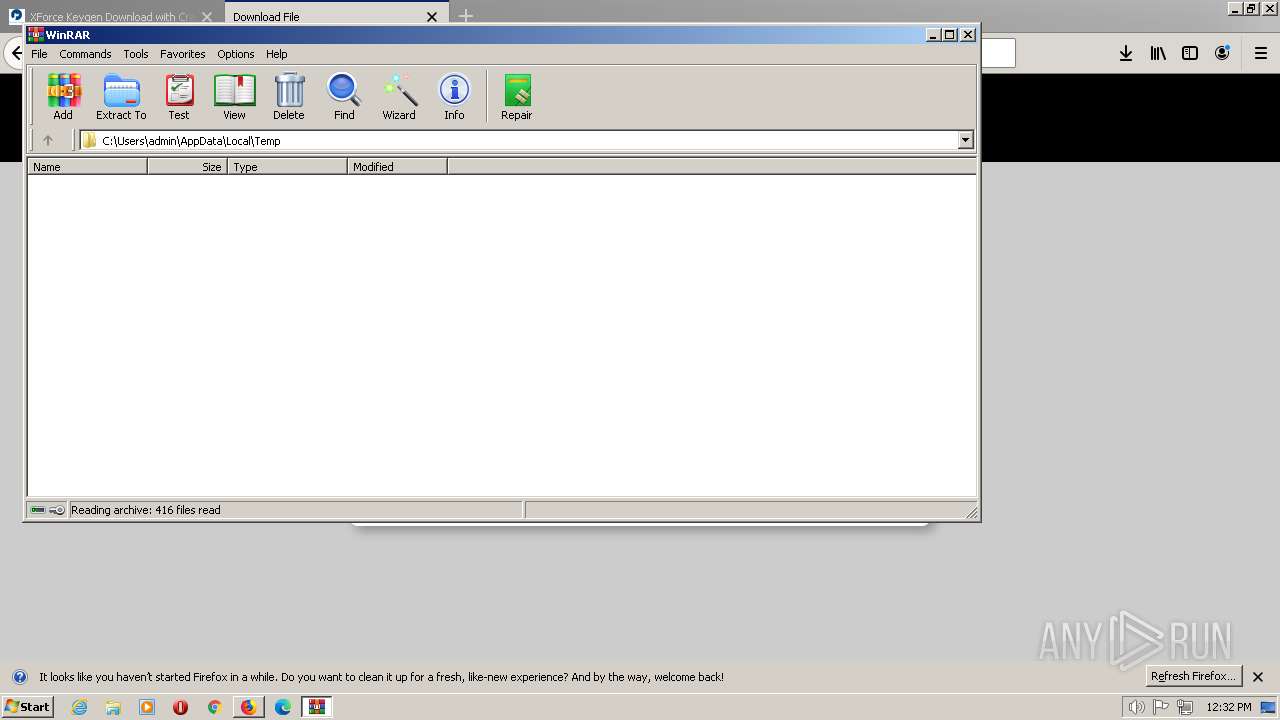Open Firefox downloads arrow icon
The image size is (1280, 720).
pos(1126,54)
